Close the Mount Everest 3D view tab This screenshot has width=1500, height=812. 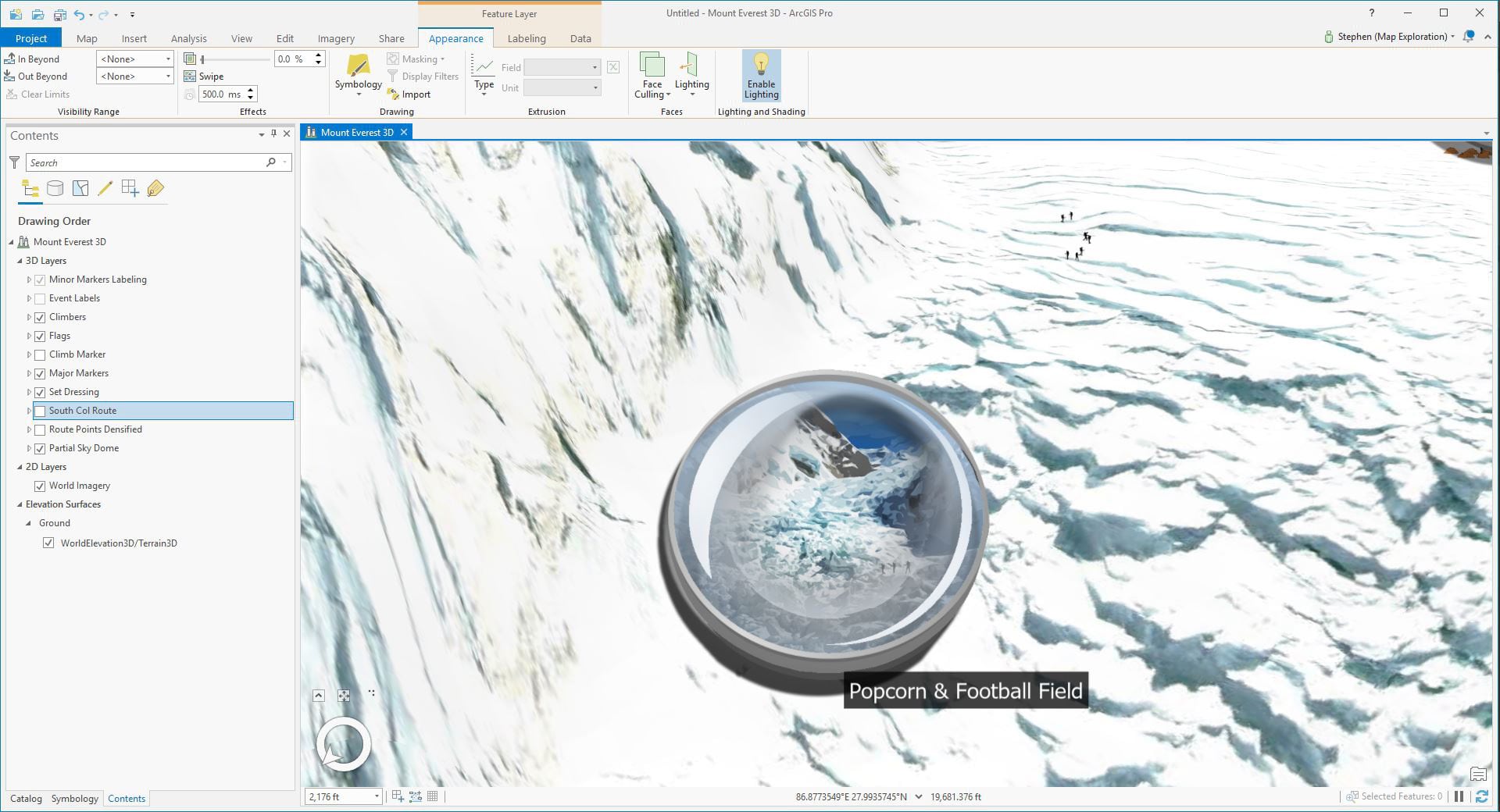404,132
